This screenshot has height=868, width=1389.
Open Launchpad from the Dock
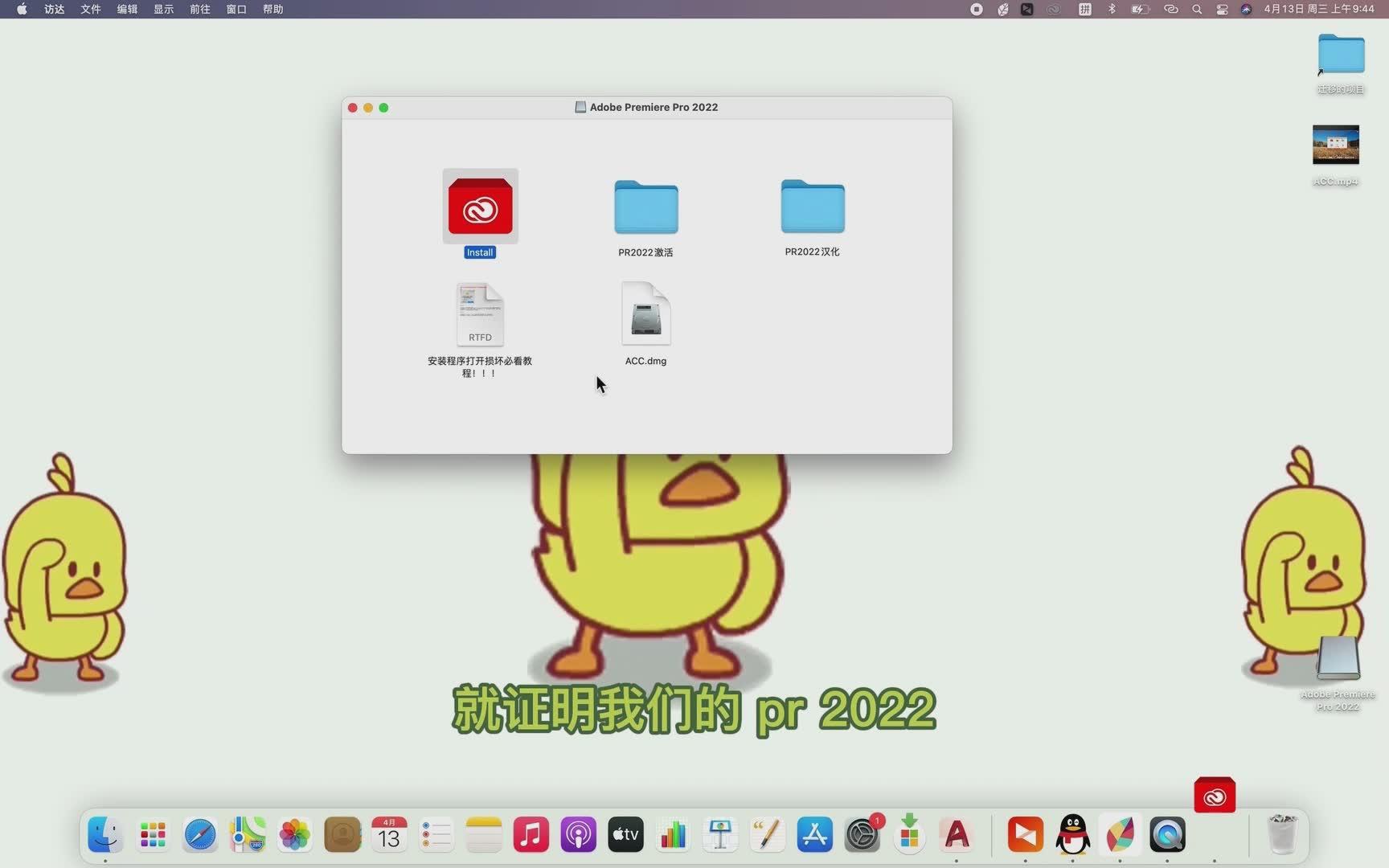pos(153,835)
